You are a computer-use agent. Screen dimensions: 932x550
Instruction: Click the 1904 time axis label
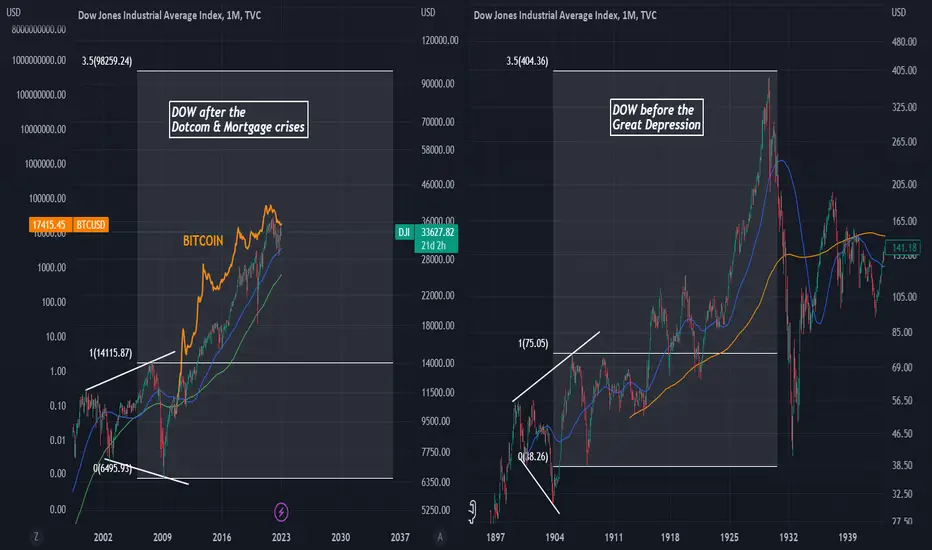[x=555, y=537]
